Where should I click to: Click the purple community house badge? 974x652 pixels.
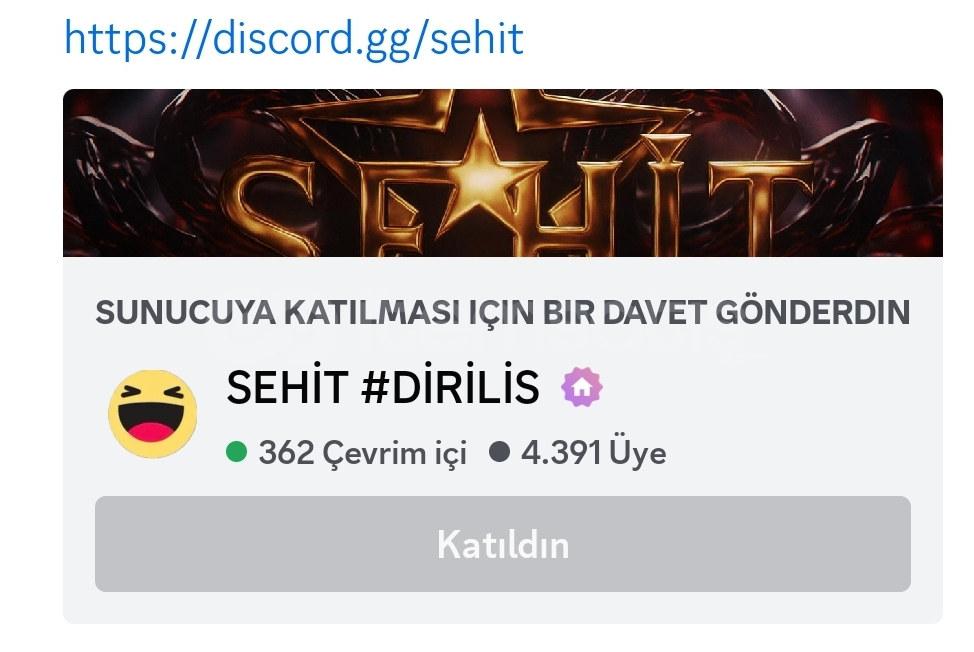coord(581,387)
